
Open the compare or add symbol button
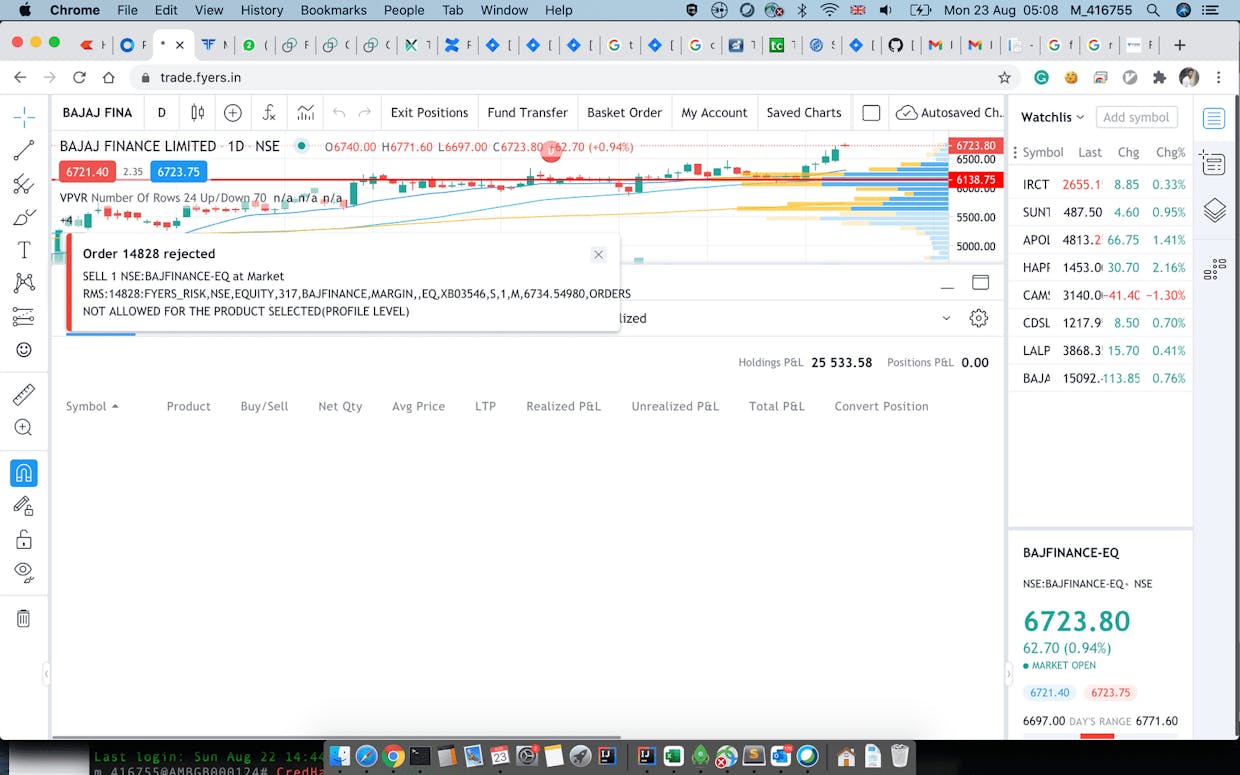(233, 113)
